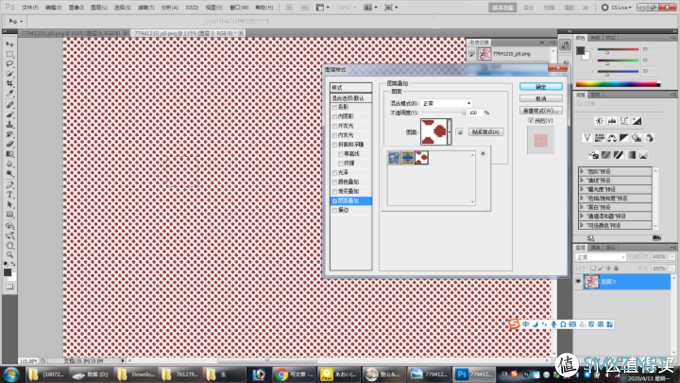Open the 混合模式 blend mode dropdown
Screen dimensions: 680x383
click(446, 103)
